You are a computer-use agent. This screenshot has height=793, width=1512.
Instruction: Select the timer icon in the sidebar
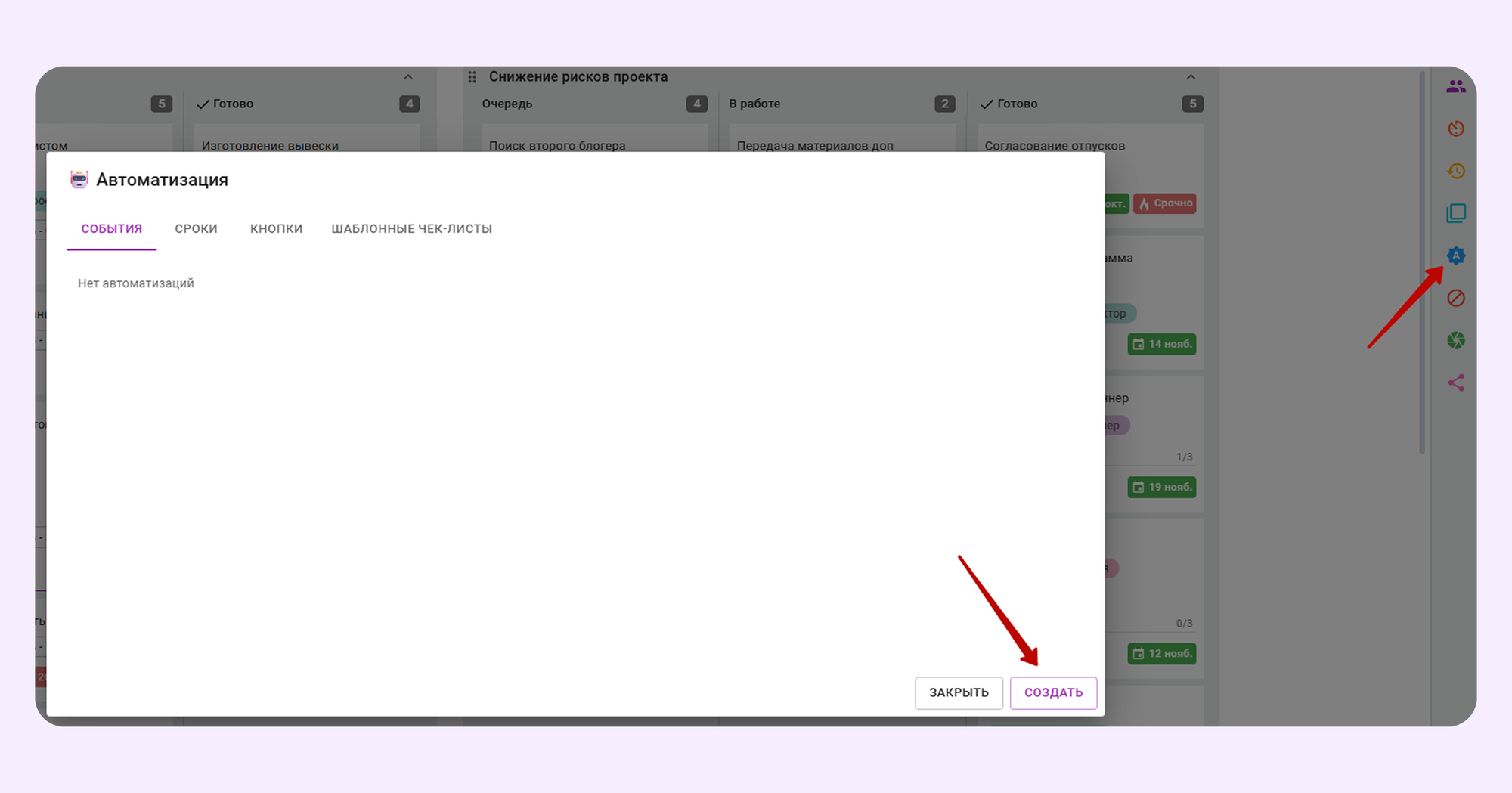click(1456, 129)
